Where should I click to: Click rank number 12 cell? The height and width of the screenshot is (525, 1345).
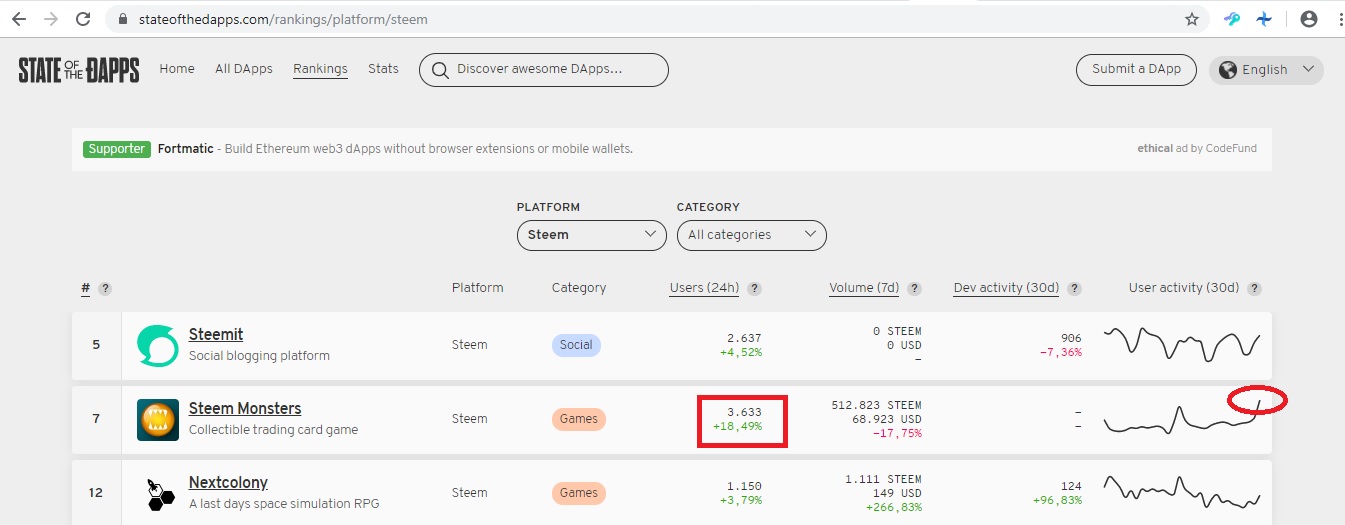click(96, 493)
